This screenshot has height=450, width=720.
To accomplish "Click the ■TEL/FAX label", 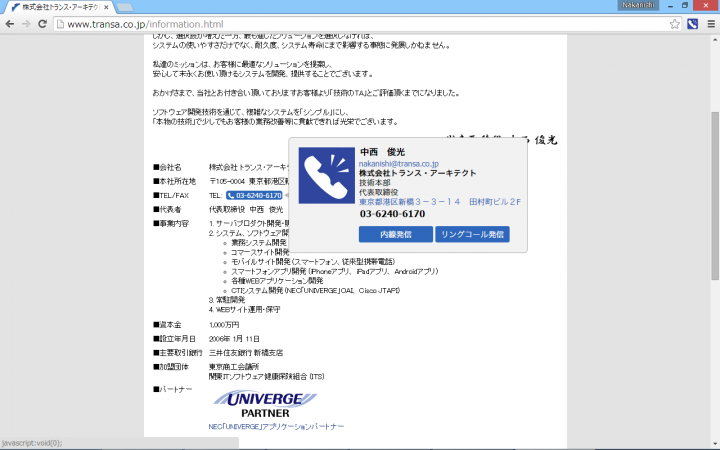I will tap(171, 195).
